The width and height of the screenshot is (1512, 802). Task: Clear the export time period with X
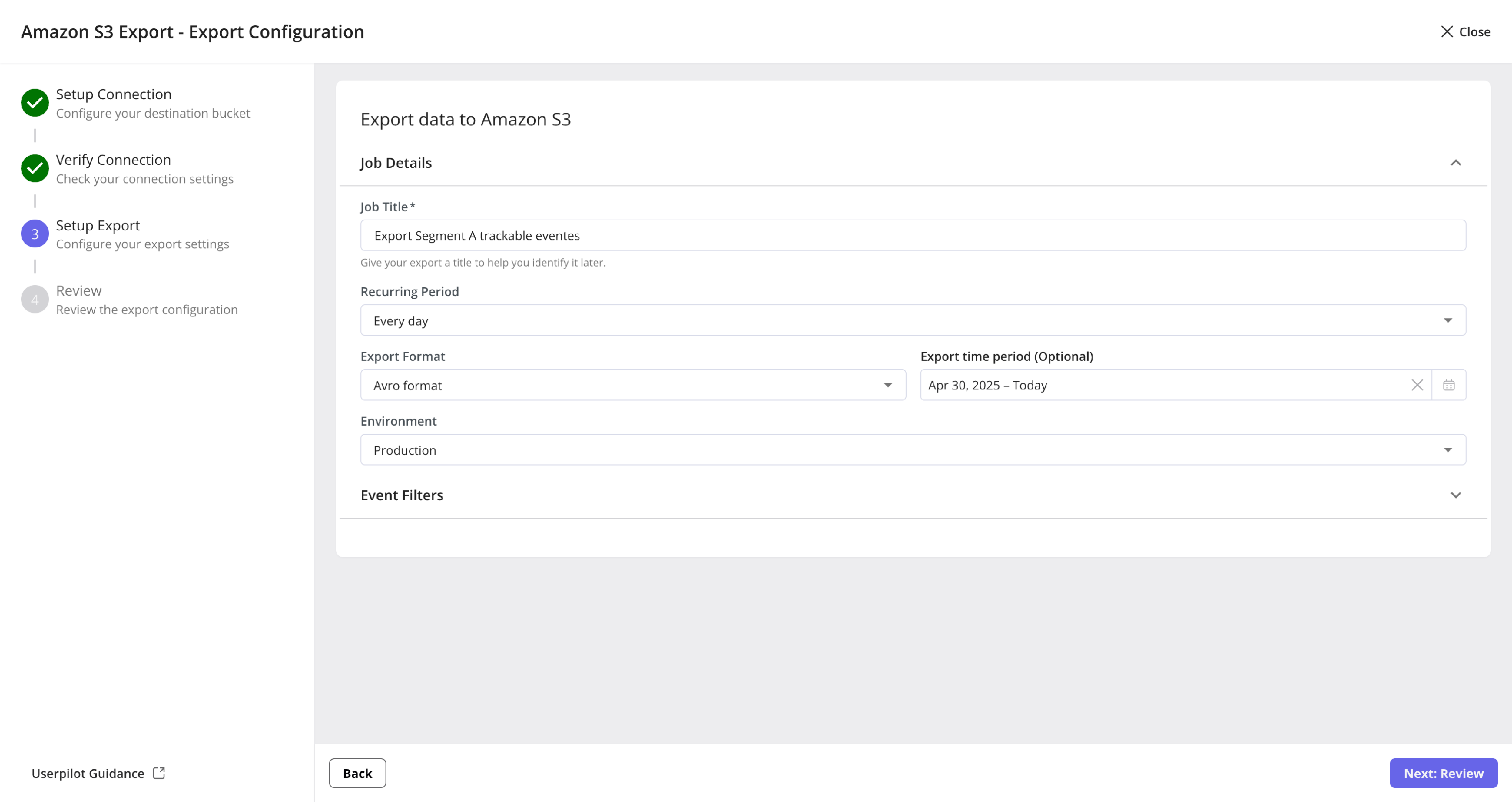(x=1417, y=385)
